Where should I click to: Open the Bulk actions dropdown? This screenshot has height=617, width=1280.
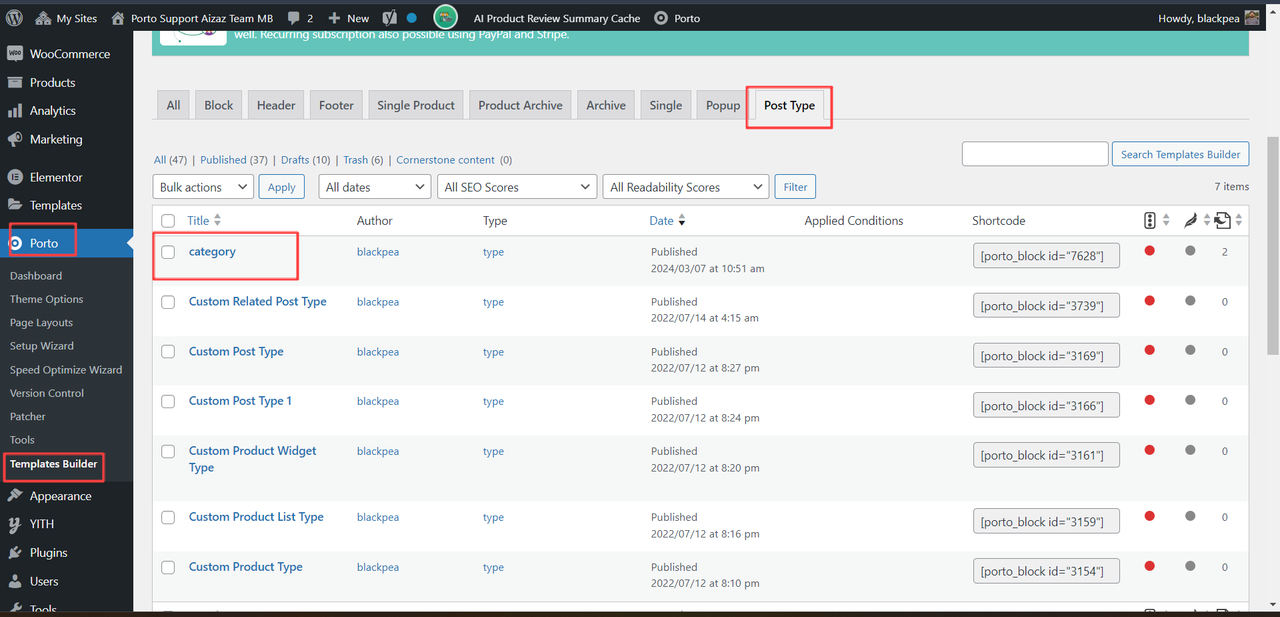[x=203, y=187]
